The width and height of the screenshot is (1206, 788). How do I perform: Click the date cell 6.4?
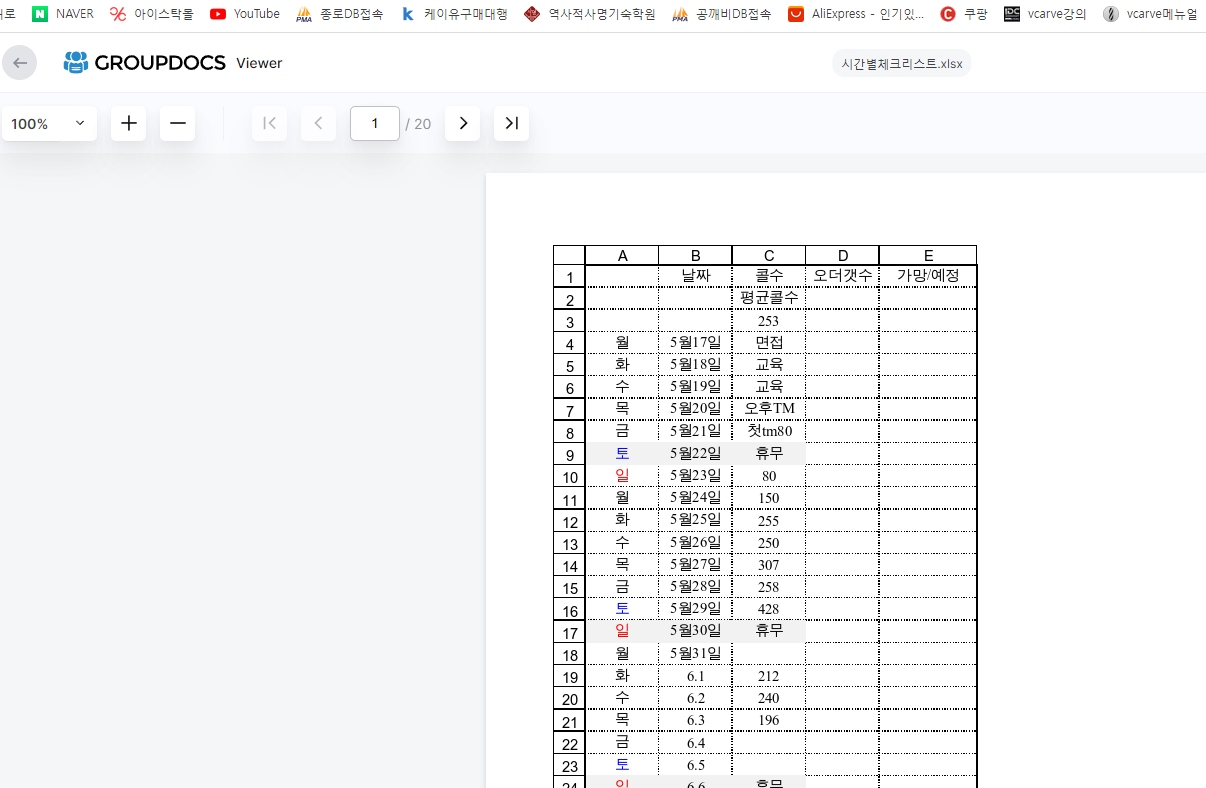click(695, 743)
